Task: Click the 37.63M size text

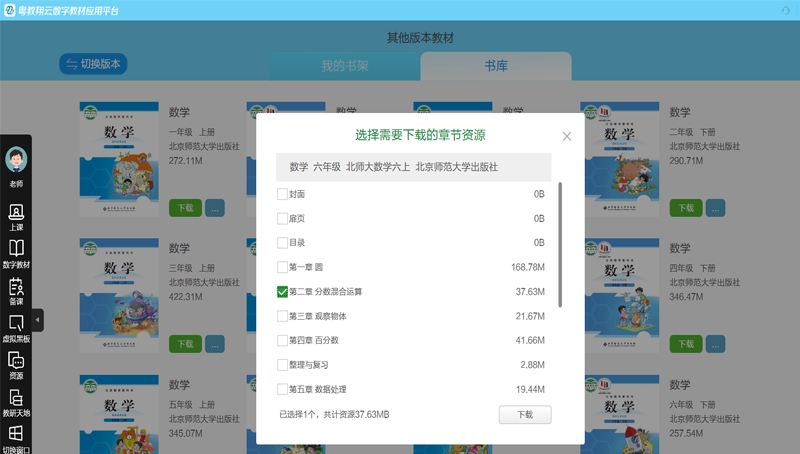Action: [530, 291]
